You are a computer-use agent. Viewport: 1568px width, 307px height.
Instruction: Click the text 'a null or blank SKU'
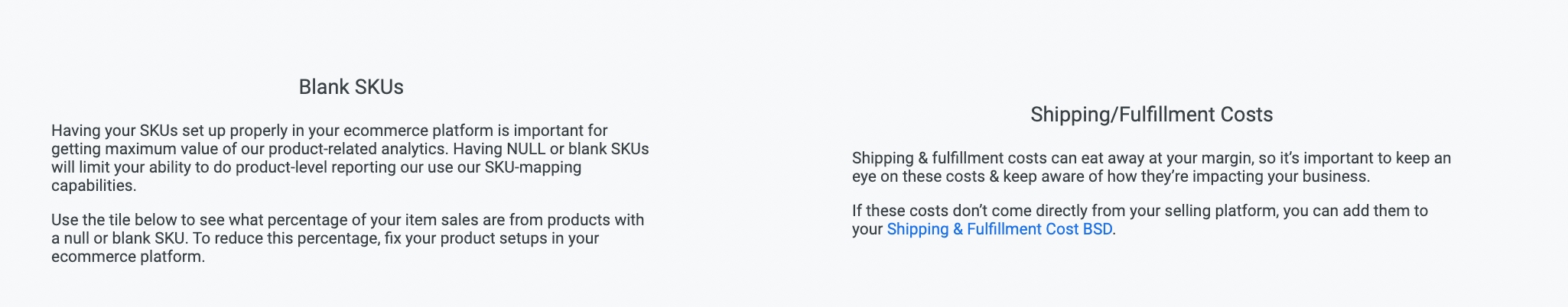pos(119,238)
